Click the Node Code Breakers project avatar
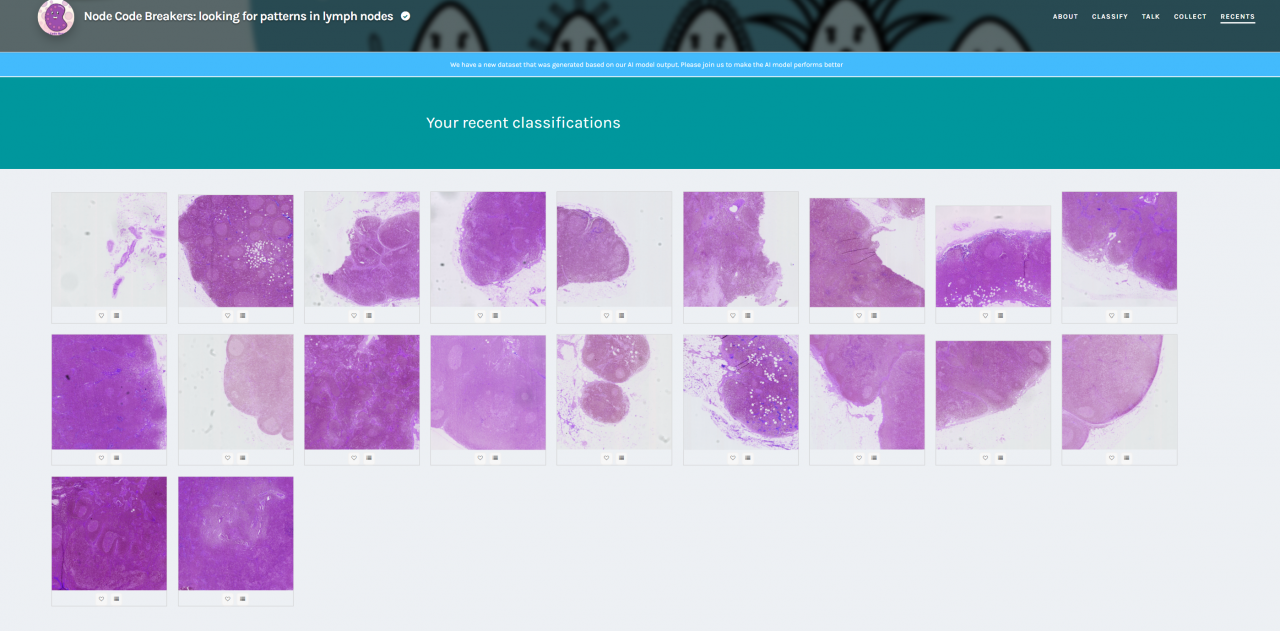1280x631 pixels. click(x=56, y=17)
